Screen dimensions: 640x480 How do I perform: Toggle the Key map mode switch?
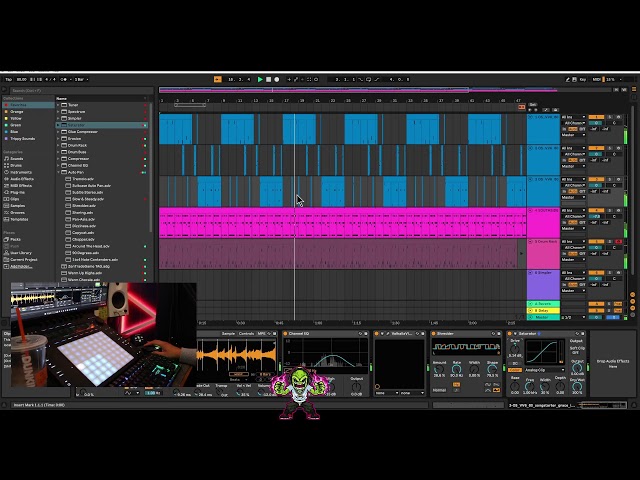pyautogui.click(x=583, y=80)
